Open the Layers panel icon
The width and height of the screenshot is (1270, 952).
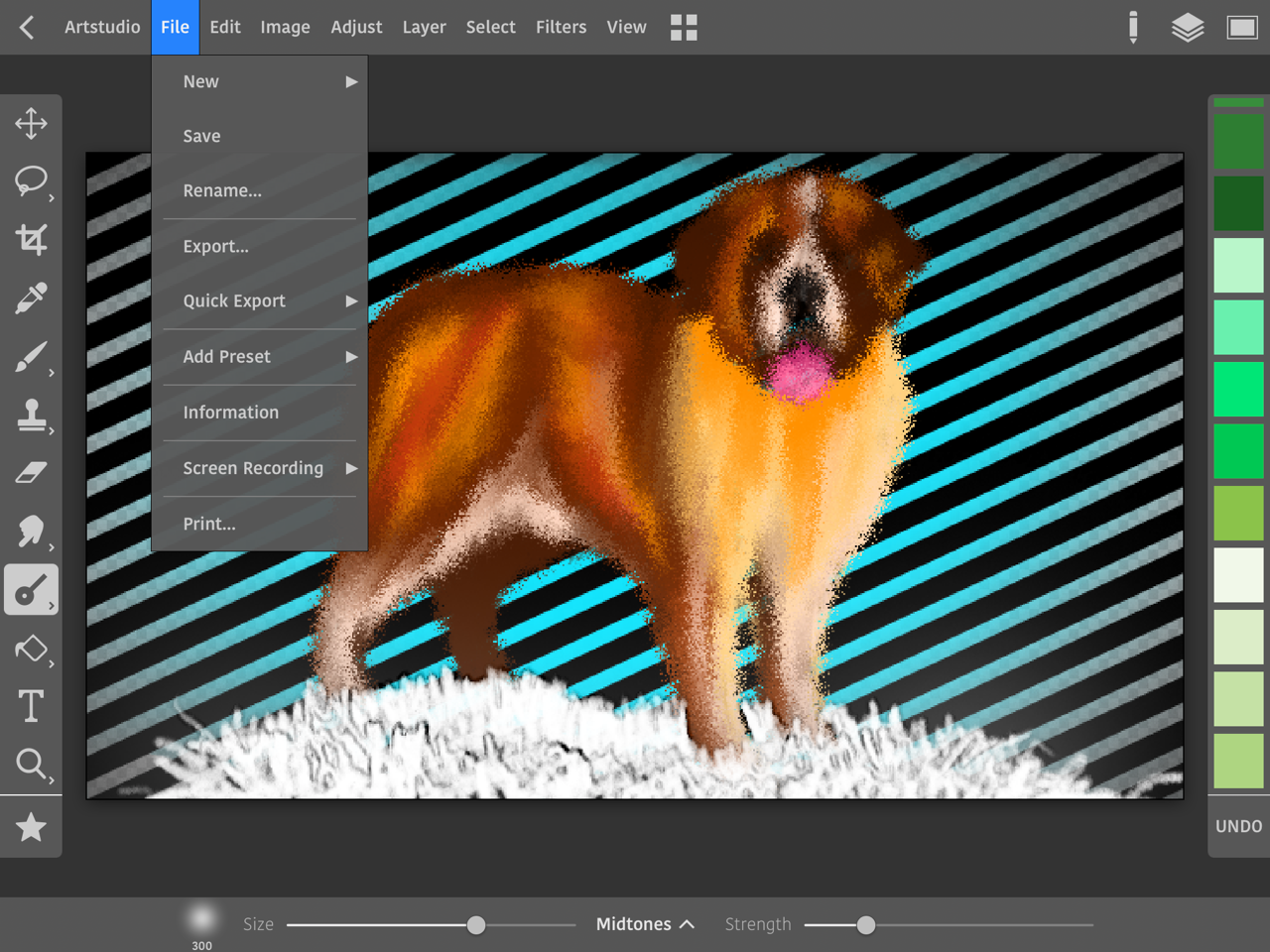(1187, 28)
